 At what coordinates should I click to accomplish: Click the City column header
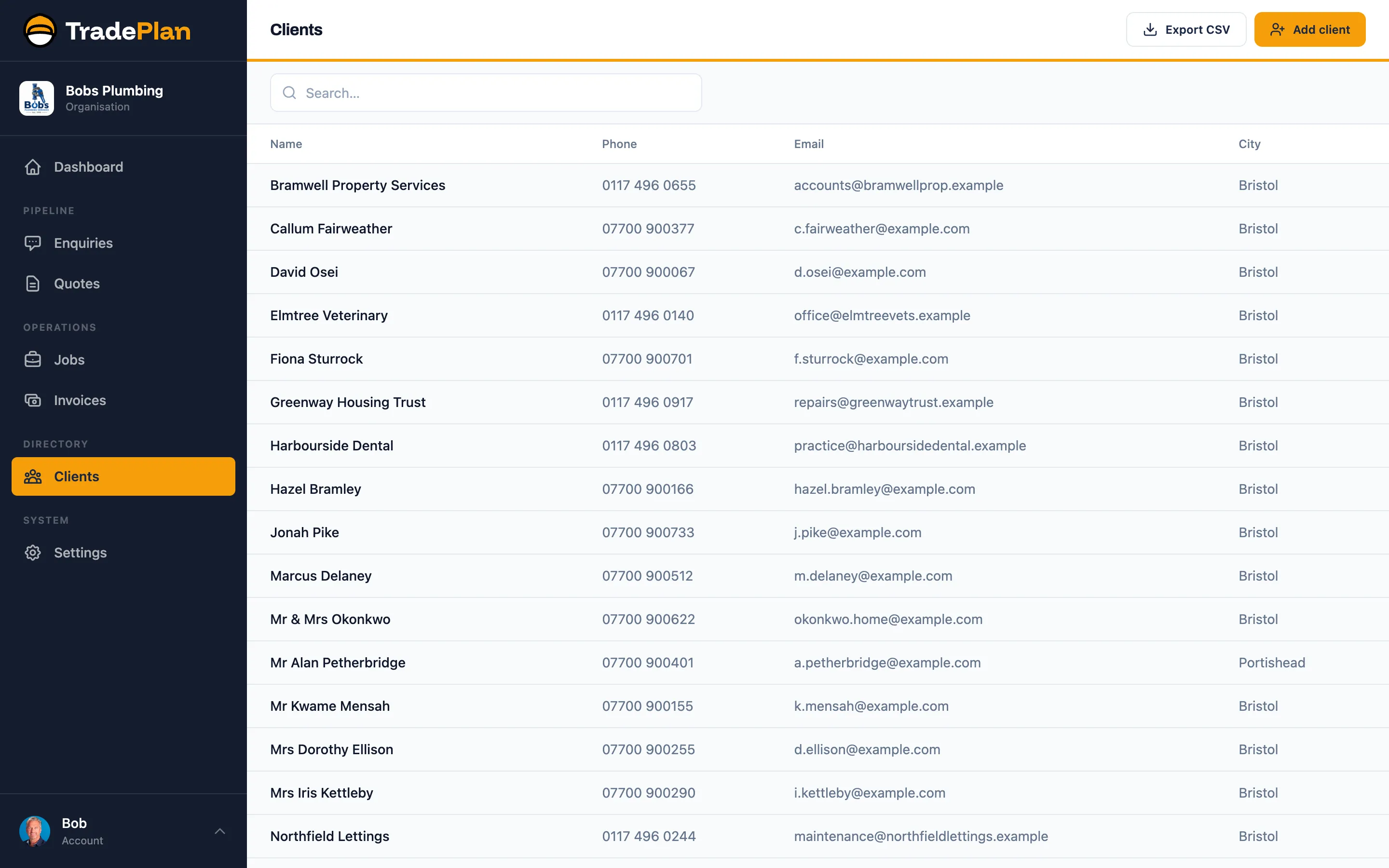1249,144
